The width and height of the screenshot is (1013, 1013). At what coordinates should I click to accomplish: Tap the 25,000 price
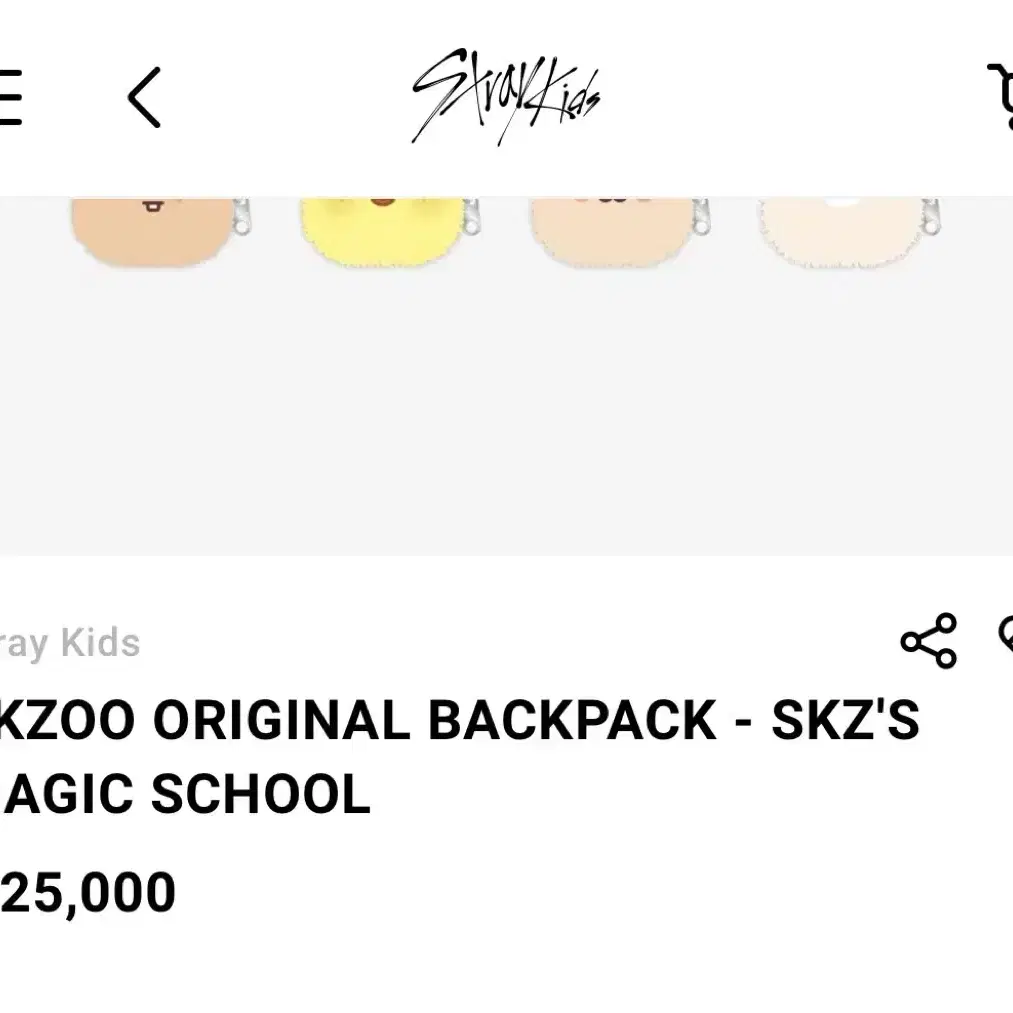(87, 893)
